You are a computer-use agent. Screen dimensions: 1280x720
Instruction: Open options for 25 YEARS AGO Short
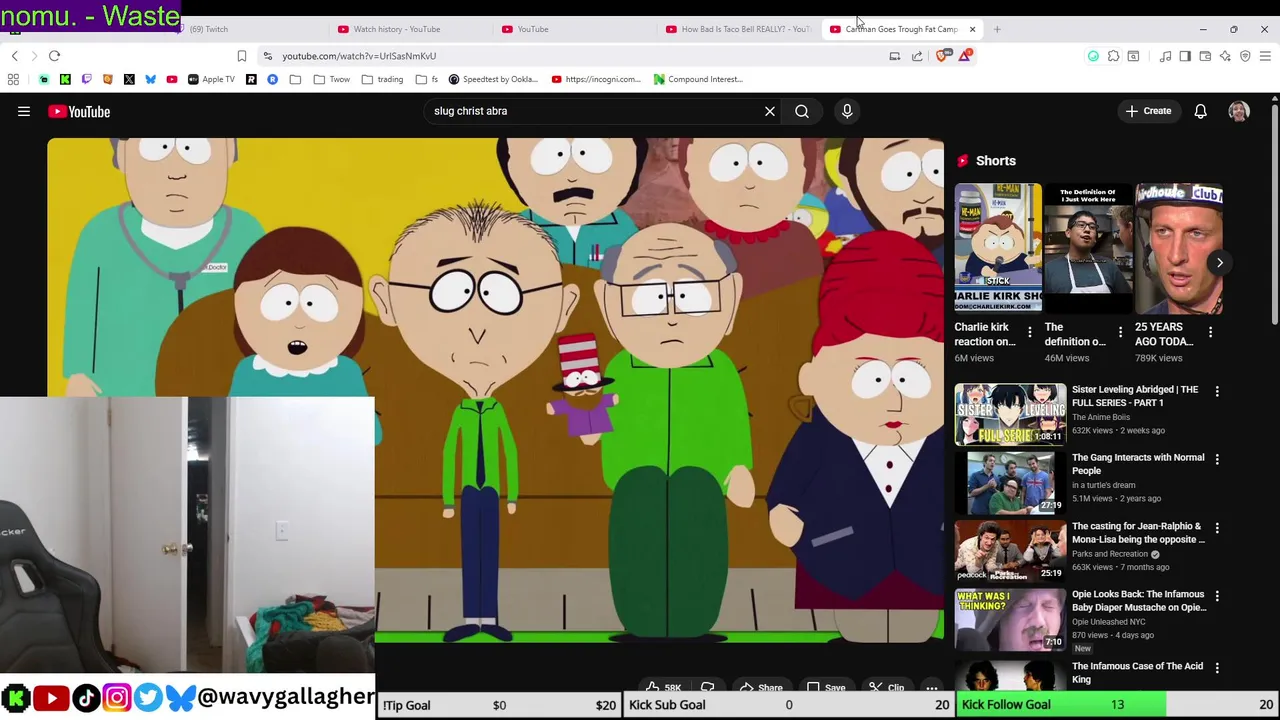coord(1210,332)
